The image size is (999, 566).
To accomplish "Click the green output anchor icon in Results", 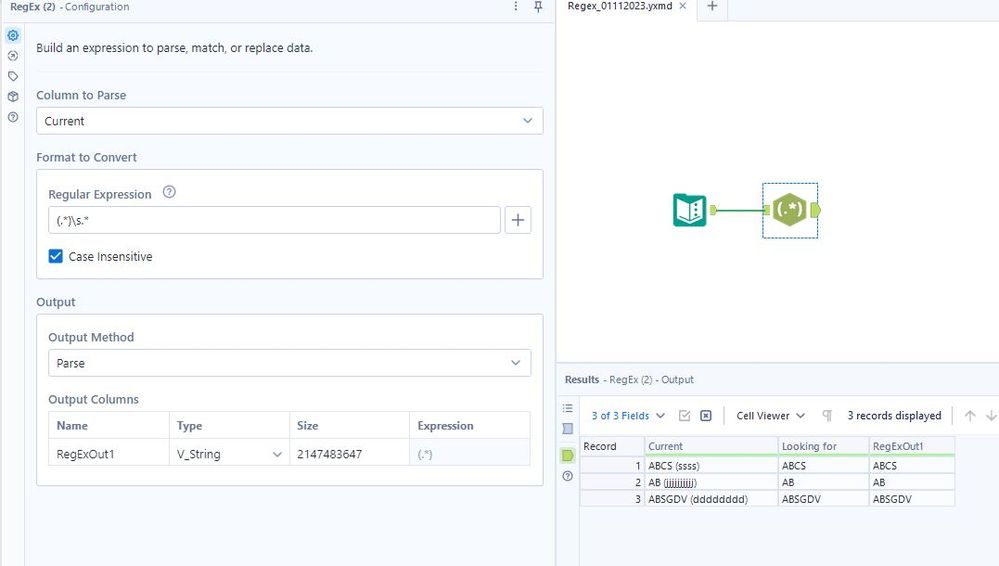I will tap(568, 455).
